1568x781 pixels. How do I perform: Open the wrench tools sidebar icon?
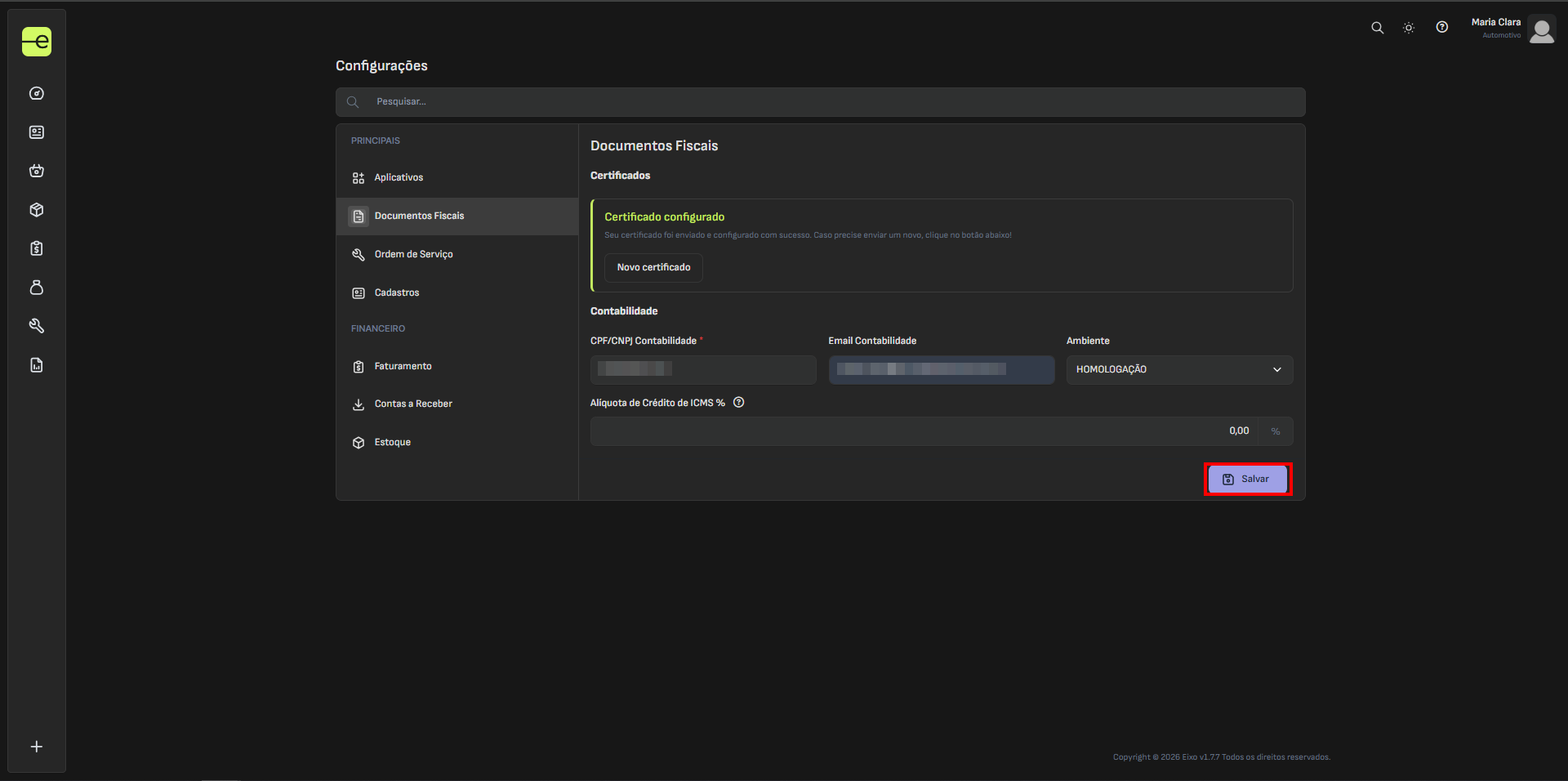pyautogui.click(x=37, y=326)
